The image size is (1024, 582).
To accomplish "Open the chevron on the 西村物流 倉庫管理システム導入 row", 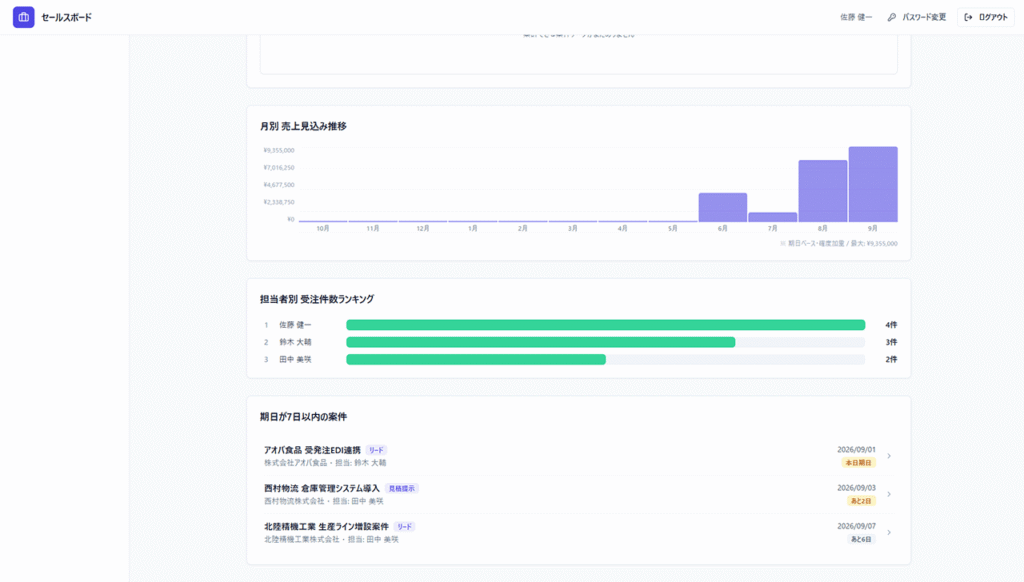I will 889,494.
